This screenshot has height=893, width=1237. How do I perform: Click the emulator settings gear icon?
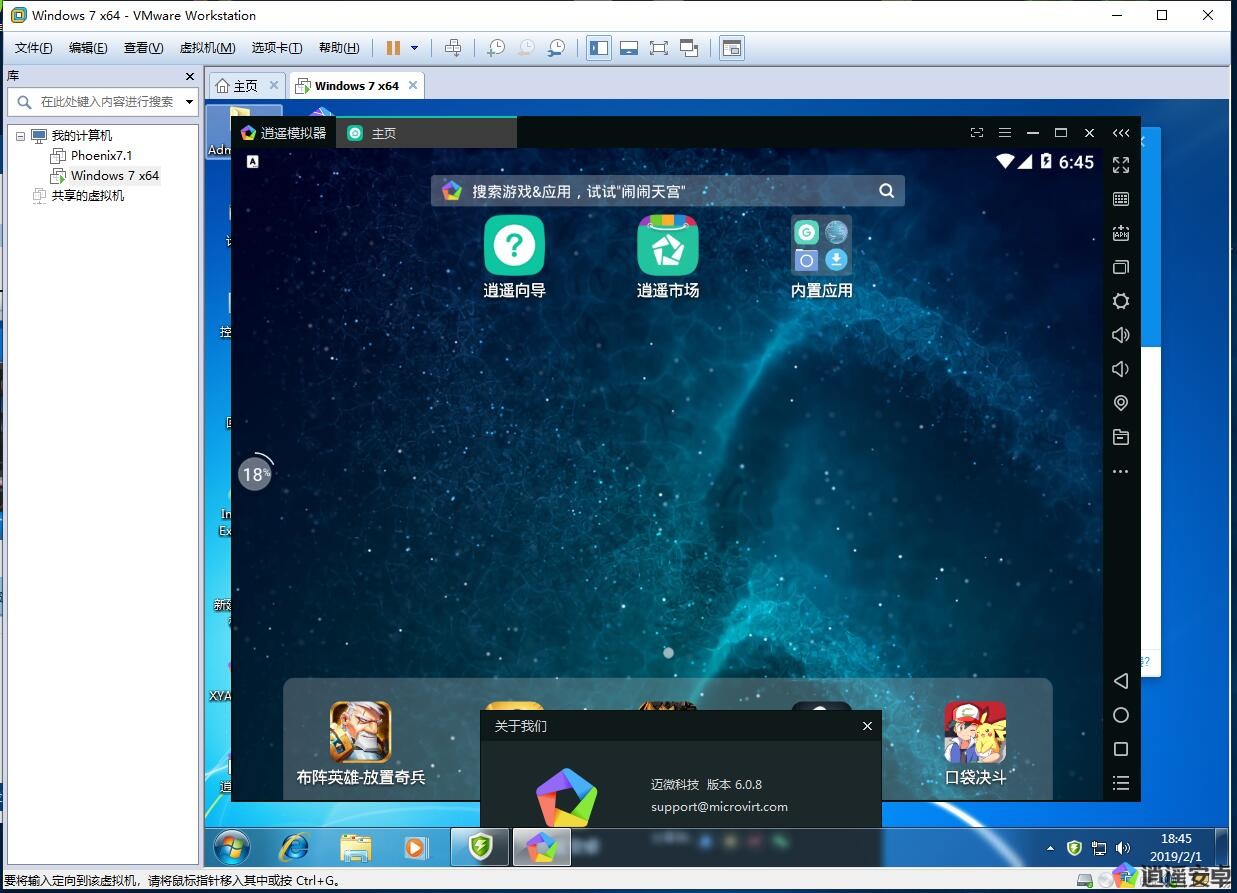pos(1121,301)
